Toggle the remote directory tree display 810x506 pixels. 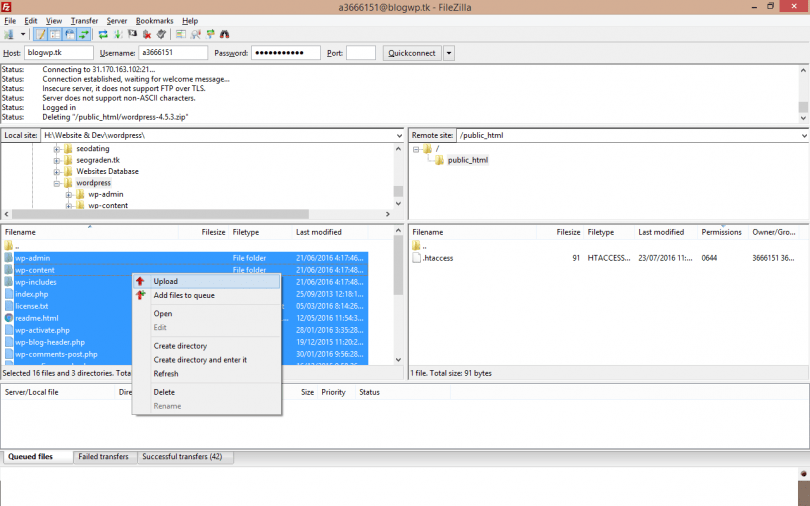[69, 34]
